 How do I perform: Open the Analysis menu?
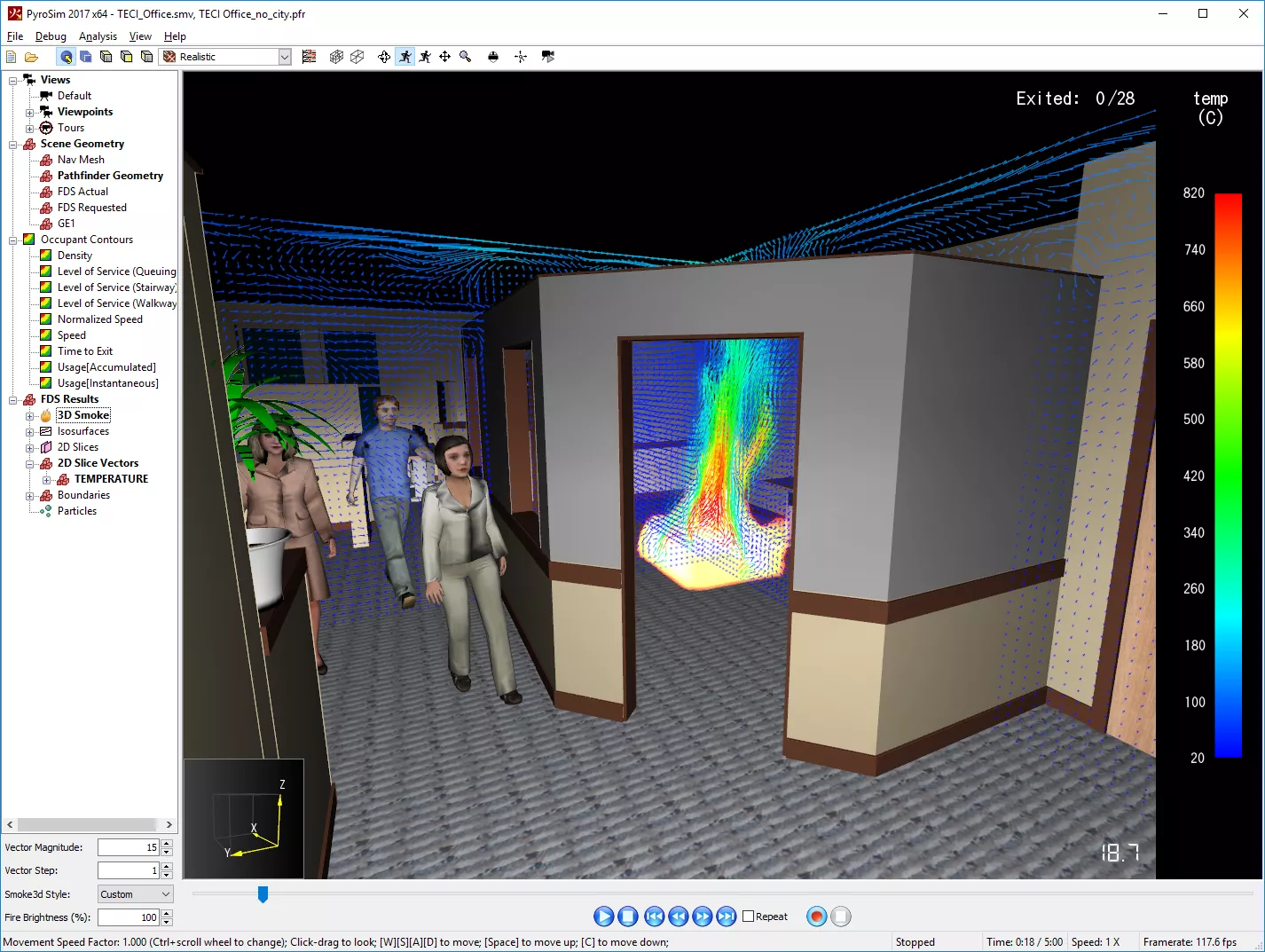[x=98, y=36]
